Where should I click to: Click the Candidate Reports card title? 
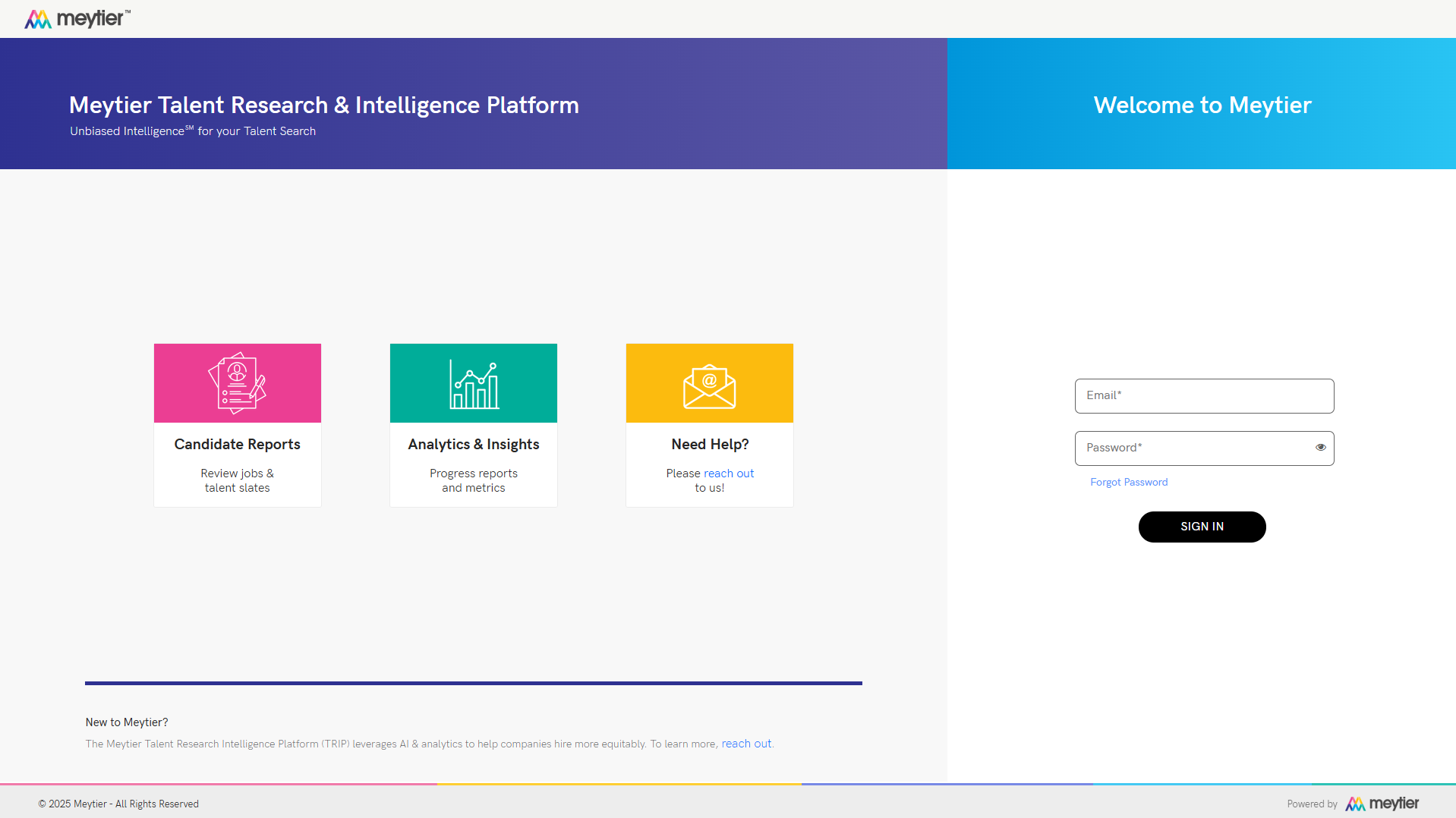tap(237, 445)
